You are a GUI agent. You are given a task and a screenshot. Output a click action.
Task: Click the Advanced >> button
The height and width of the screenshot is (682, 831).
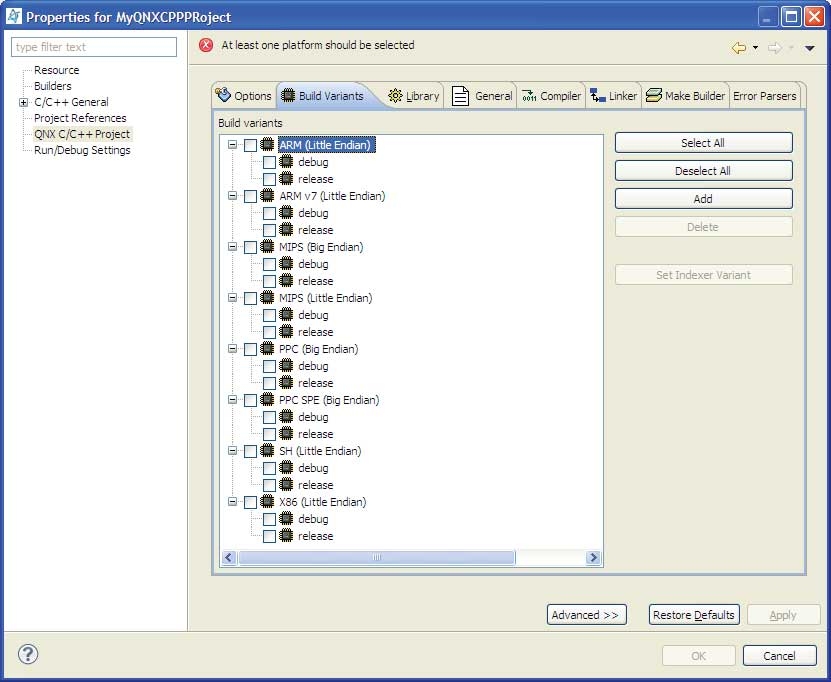tap(586, 615)
